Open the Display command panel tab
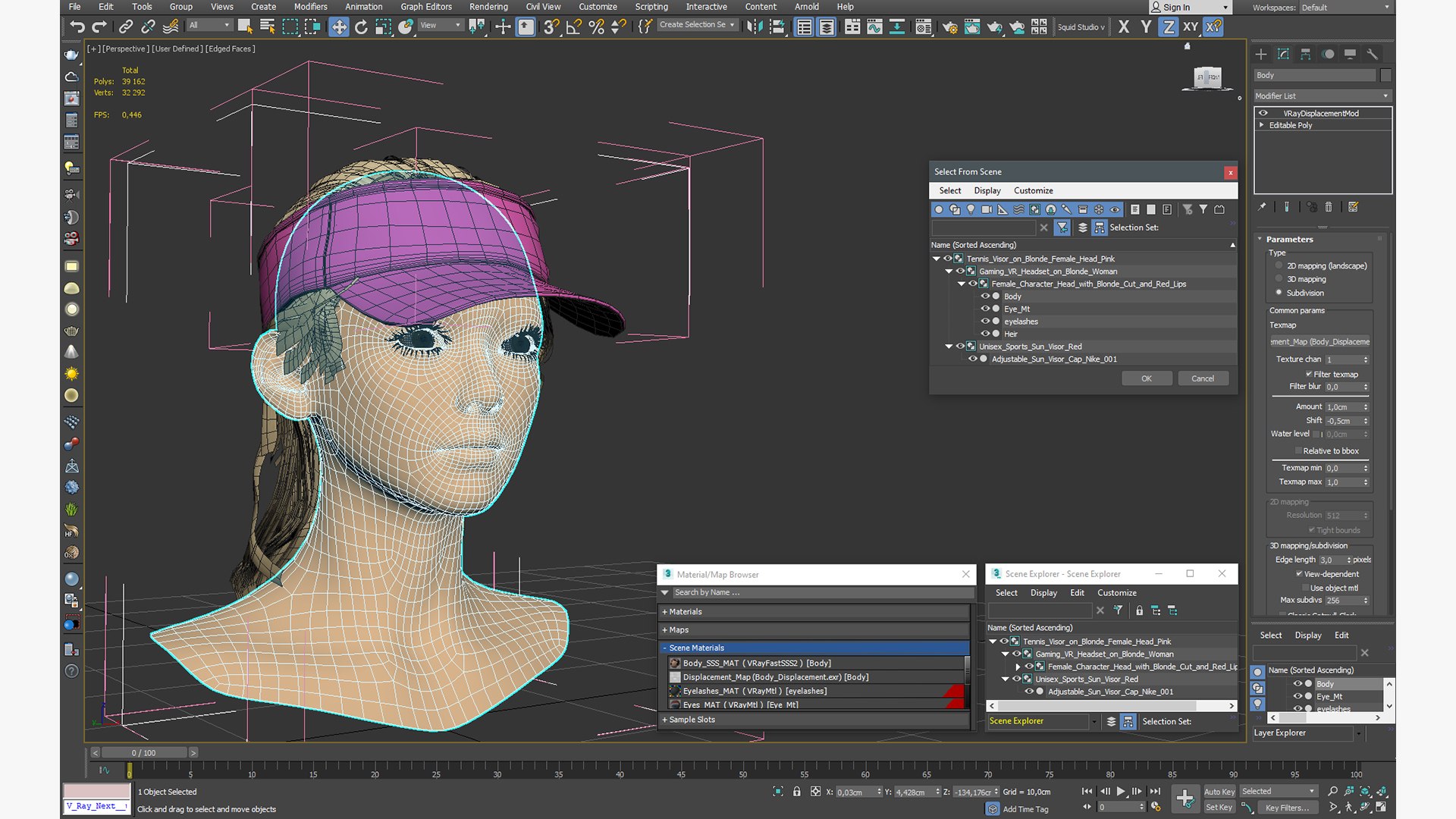The height and width of the screenshot is (819, 1456). tap(1350, 54)
